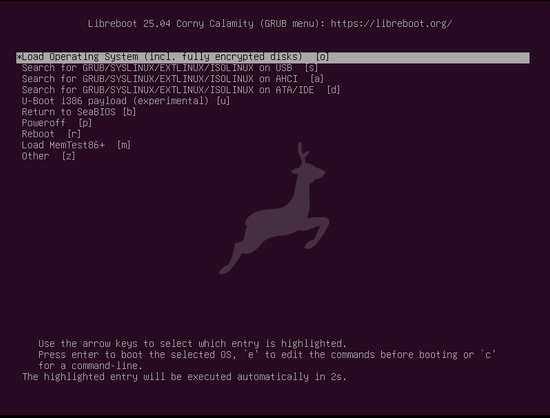Select U-Boot i386 payload (experimental) entry
The height and width of the screenshot is (418, 550).
click(126, 101)
